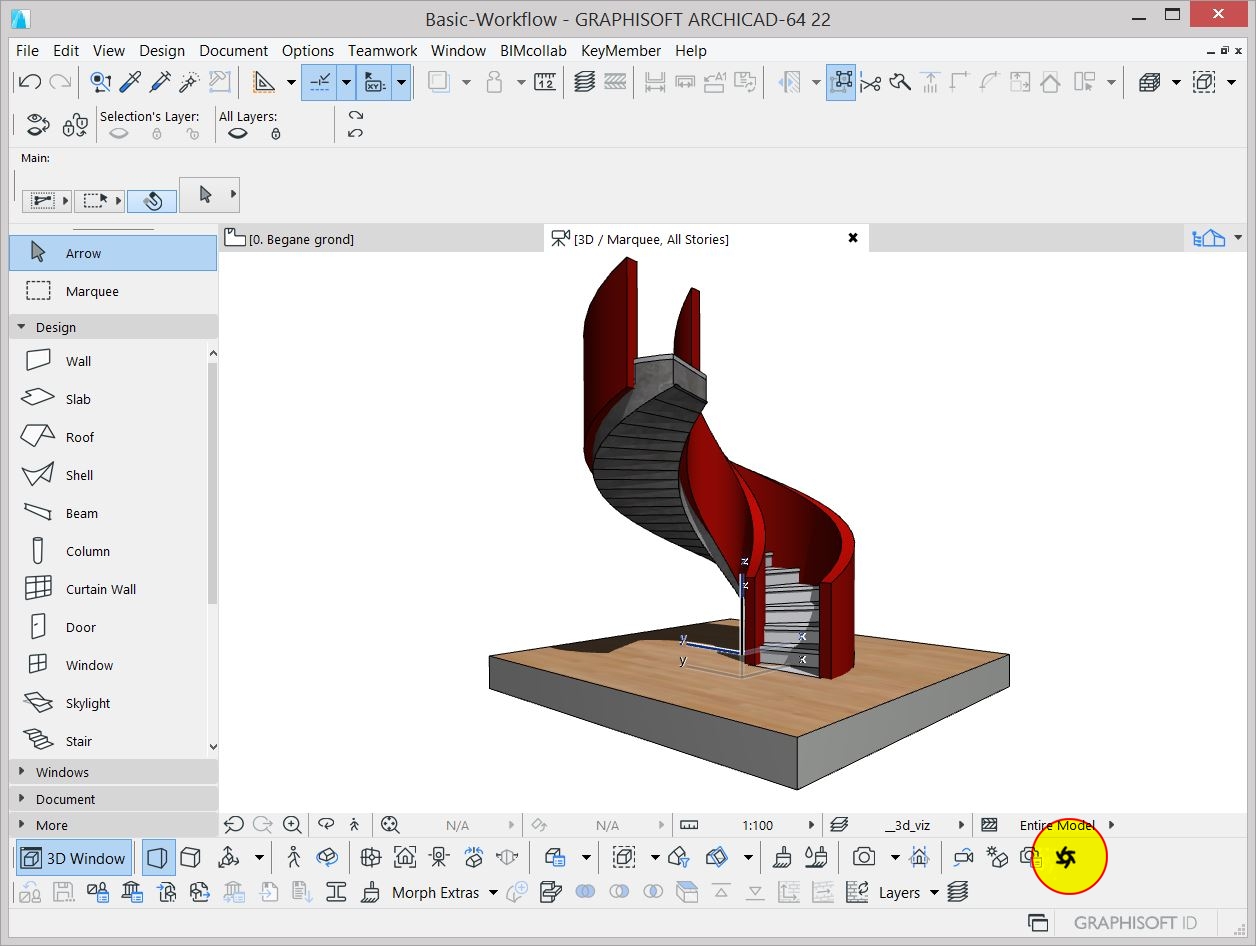Image resolution: width=1256 pixels, height=946 pixels.
Task: Click the Magic Wand icon
Action: click(x=189, y=82)
